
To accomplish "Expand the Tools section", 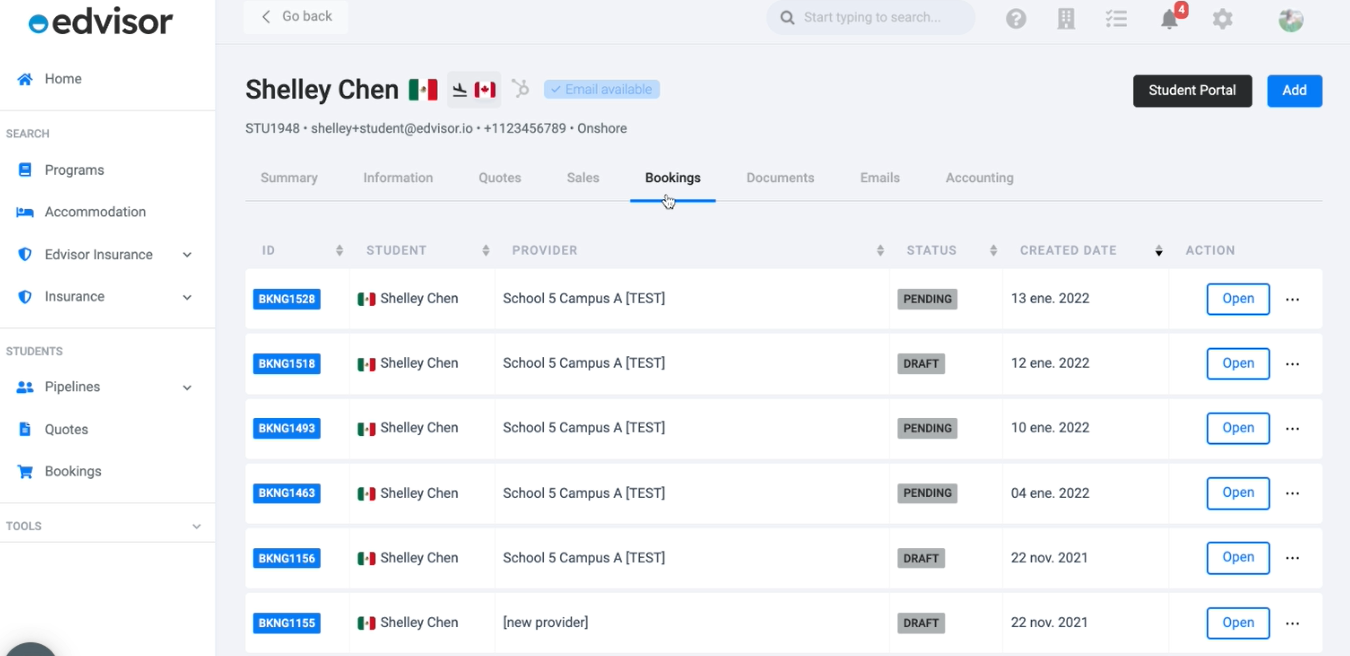I will pos(196,526).
